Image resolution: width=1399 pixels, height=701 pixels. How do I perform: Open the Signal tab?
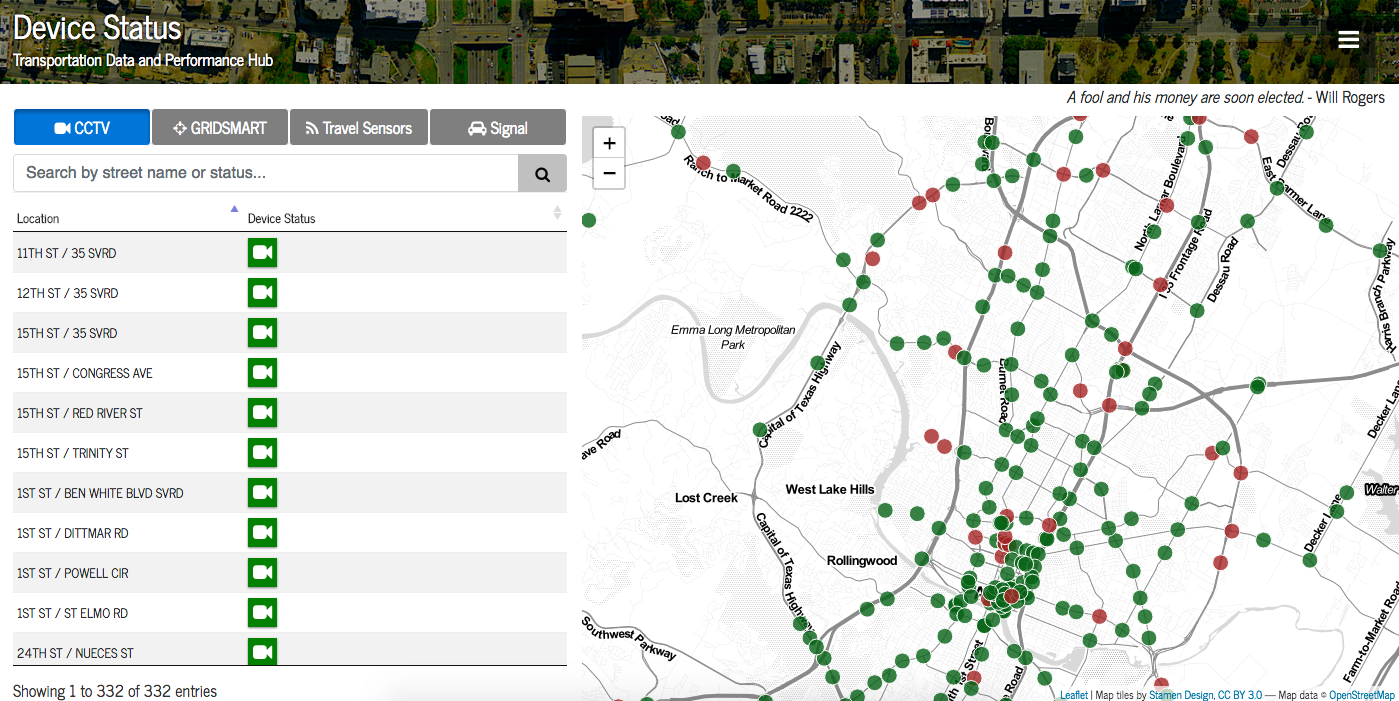click(497, 128)
